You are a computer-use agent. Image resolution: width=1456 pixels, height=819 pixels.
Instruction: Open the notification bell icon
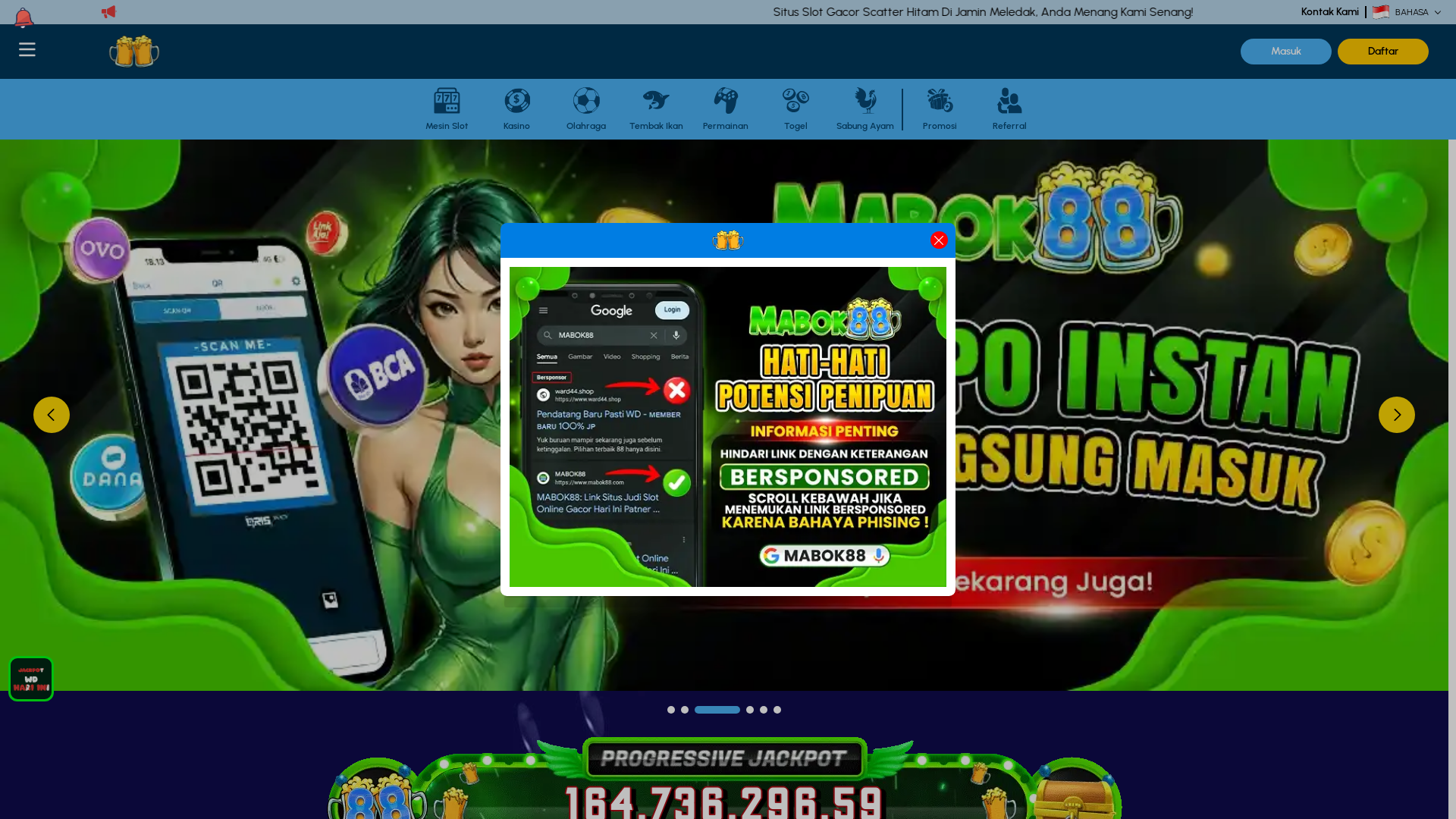pos(24,17)
